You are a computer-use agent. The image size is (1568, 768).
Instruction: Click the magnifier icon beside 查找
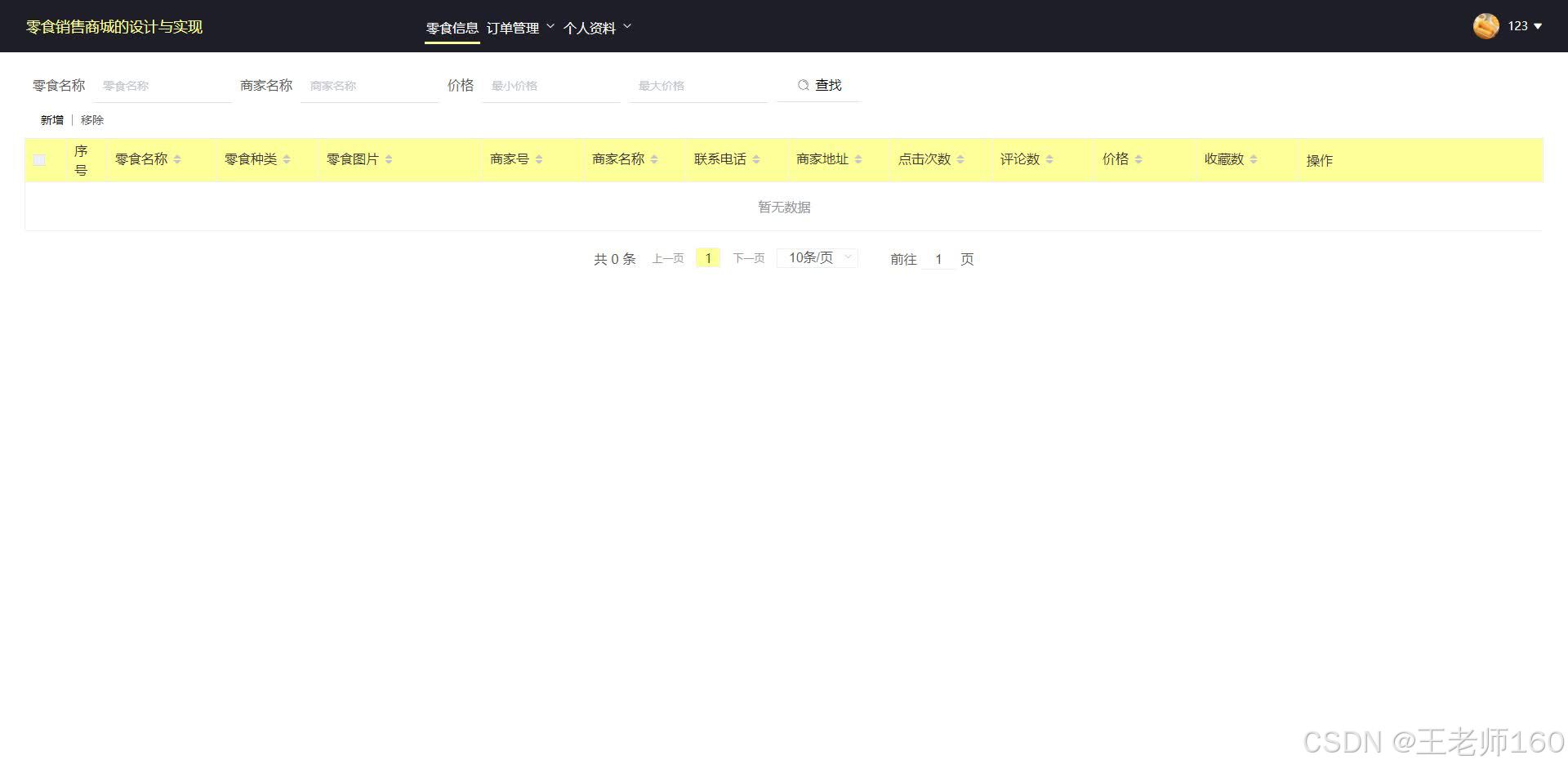(804, 85)
